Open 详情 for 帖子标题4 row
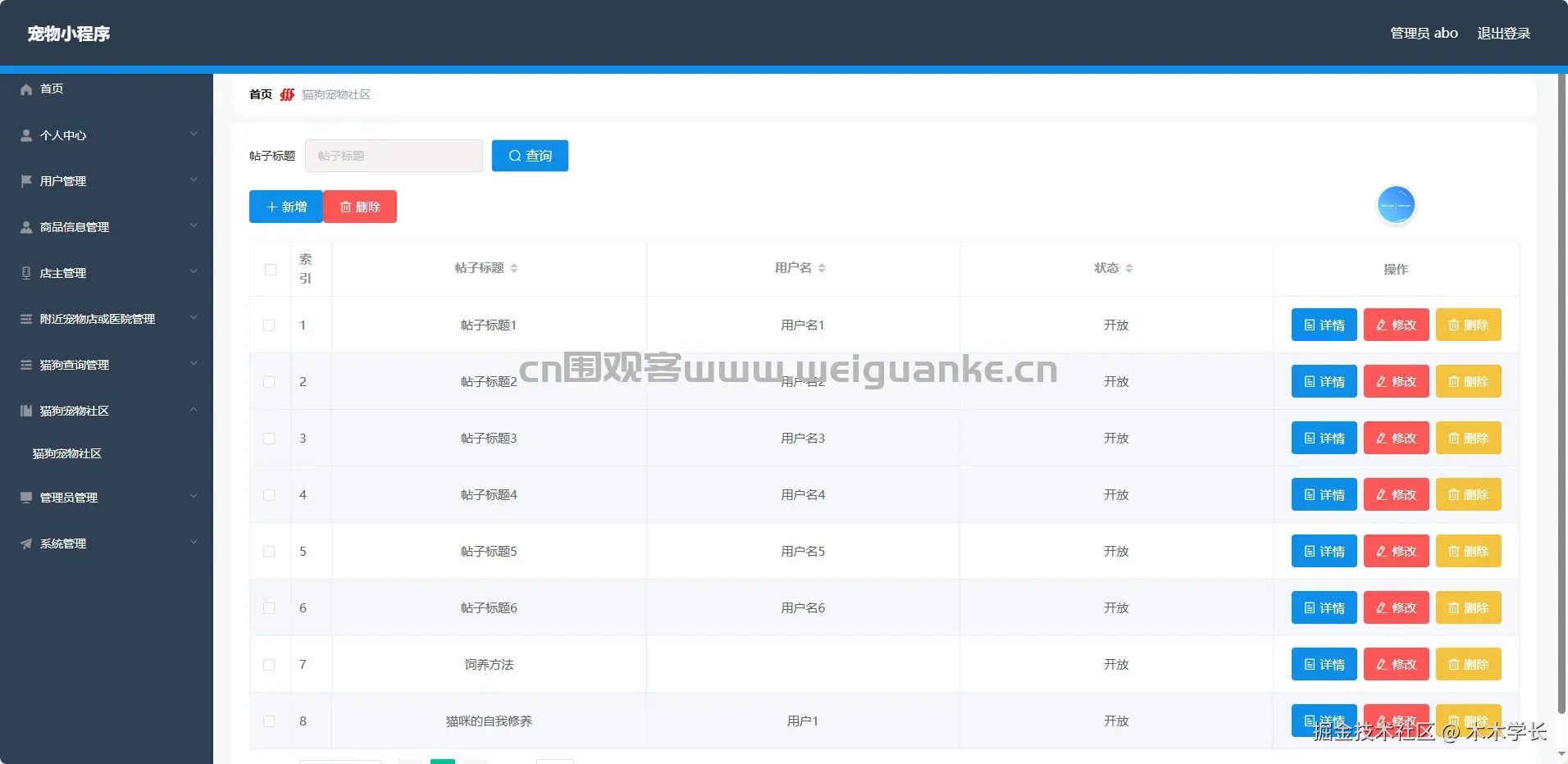This screenshot has height=764, width=1568. 1324,494
